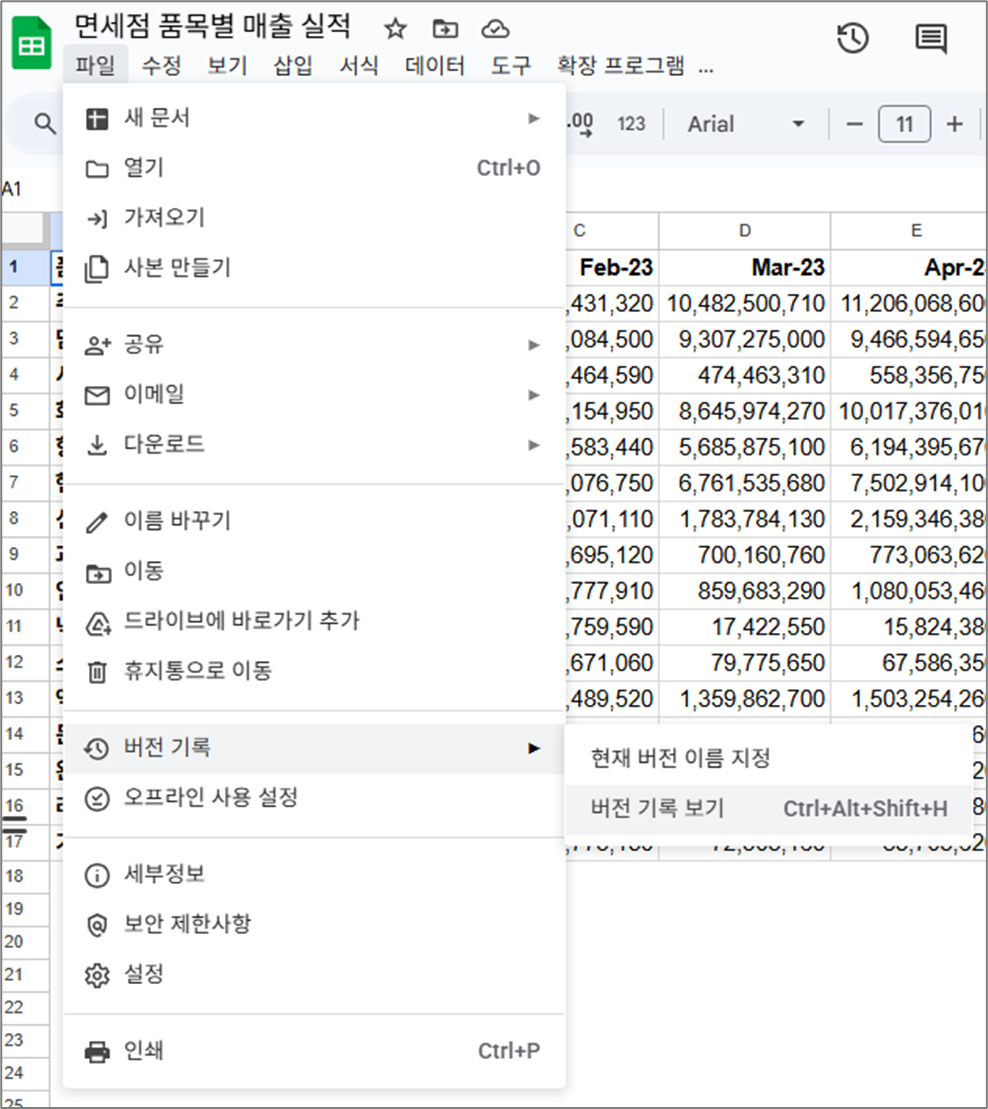Open the 123 number format menu
The height and width of the screenshot is (1109, 988).
(x=631, y=124)
